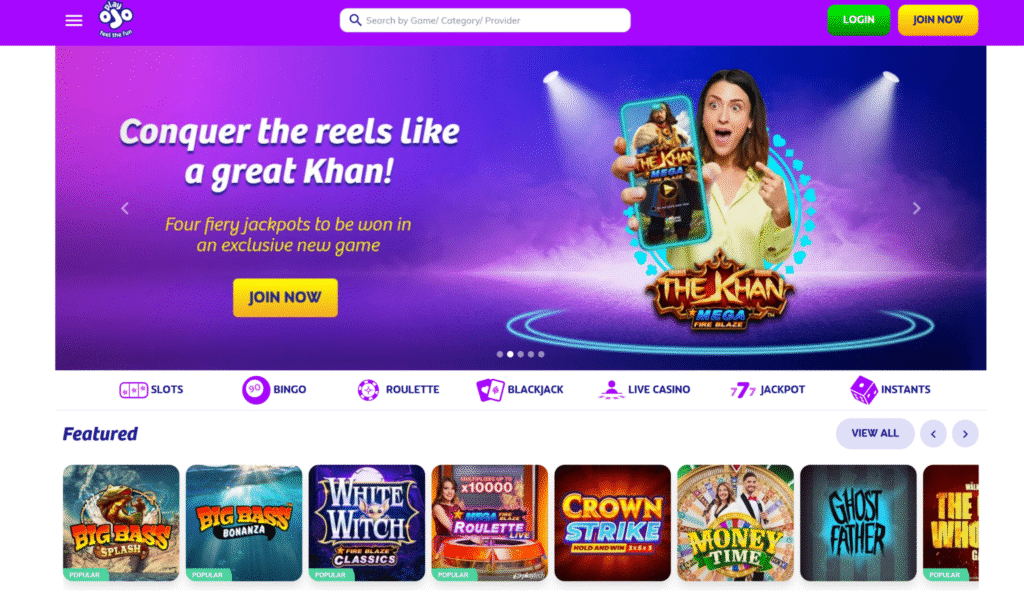Click the PlayOJO logo
1024x599 pixels.
[x=116, y=20]
